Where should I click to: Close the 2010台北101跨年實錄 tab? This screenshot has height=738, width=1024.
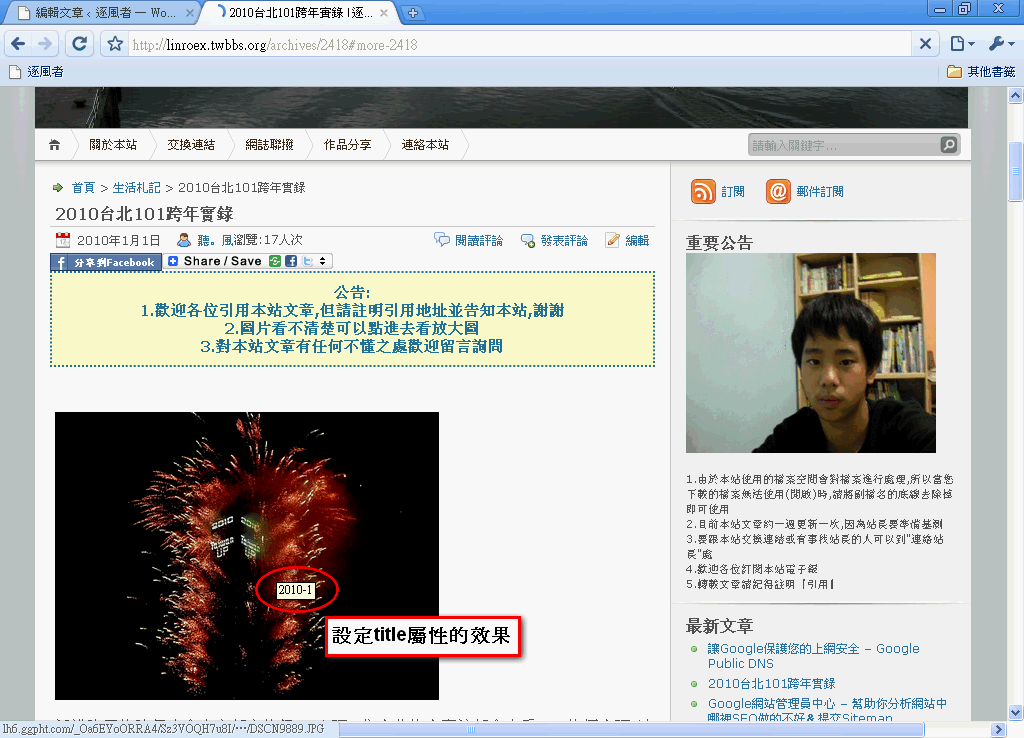pyautogui.click(x=383, y=12)
